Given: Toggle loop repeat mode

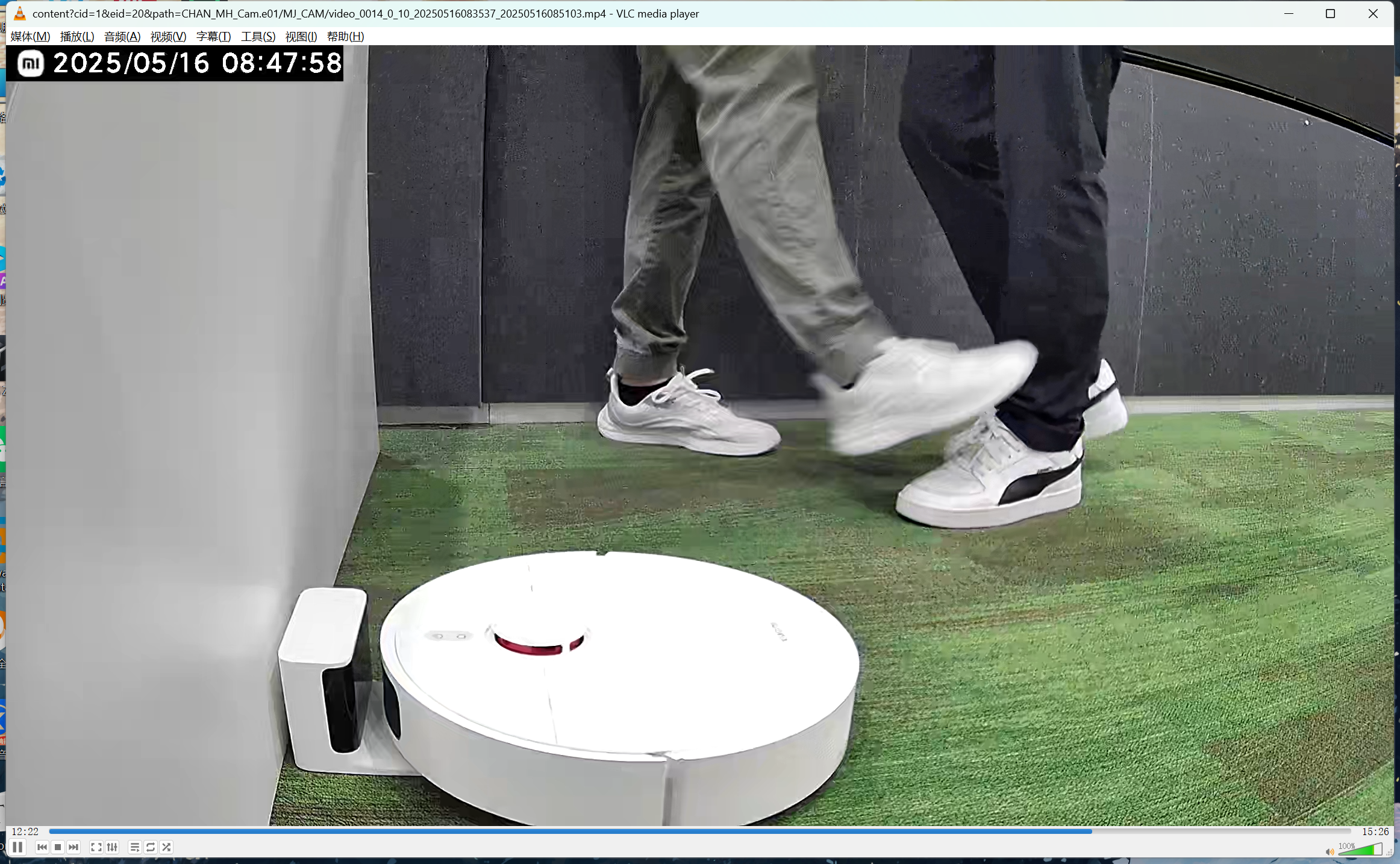Looking at the screenshot, I should (151, 847).
